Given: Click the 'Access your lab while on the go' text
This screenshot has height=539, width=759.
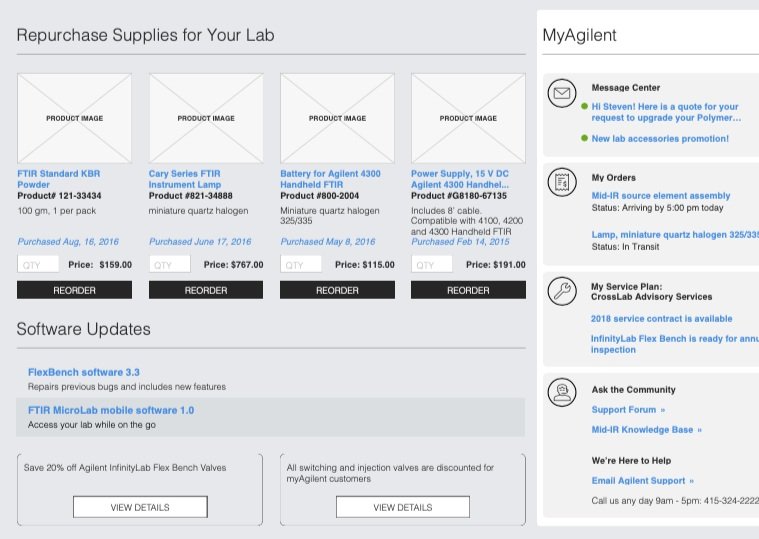Looking at the screenshot, I should (x=91, y=425).
